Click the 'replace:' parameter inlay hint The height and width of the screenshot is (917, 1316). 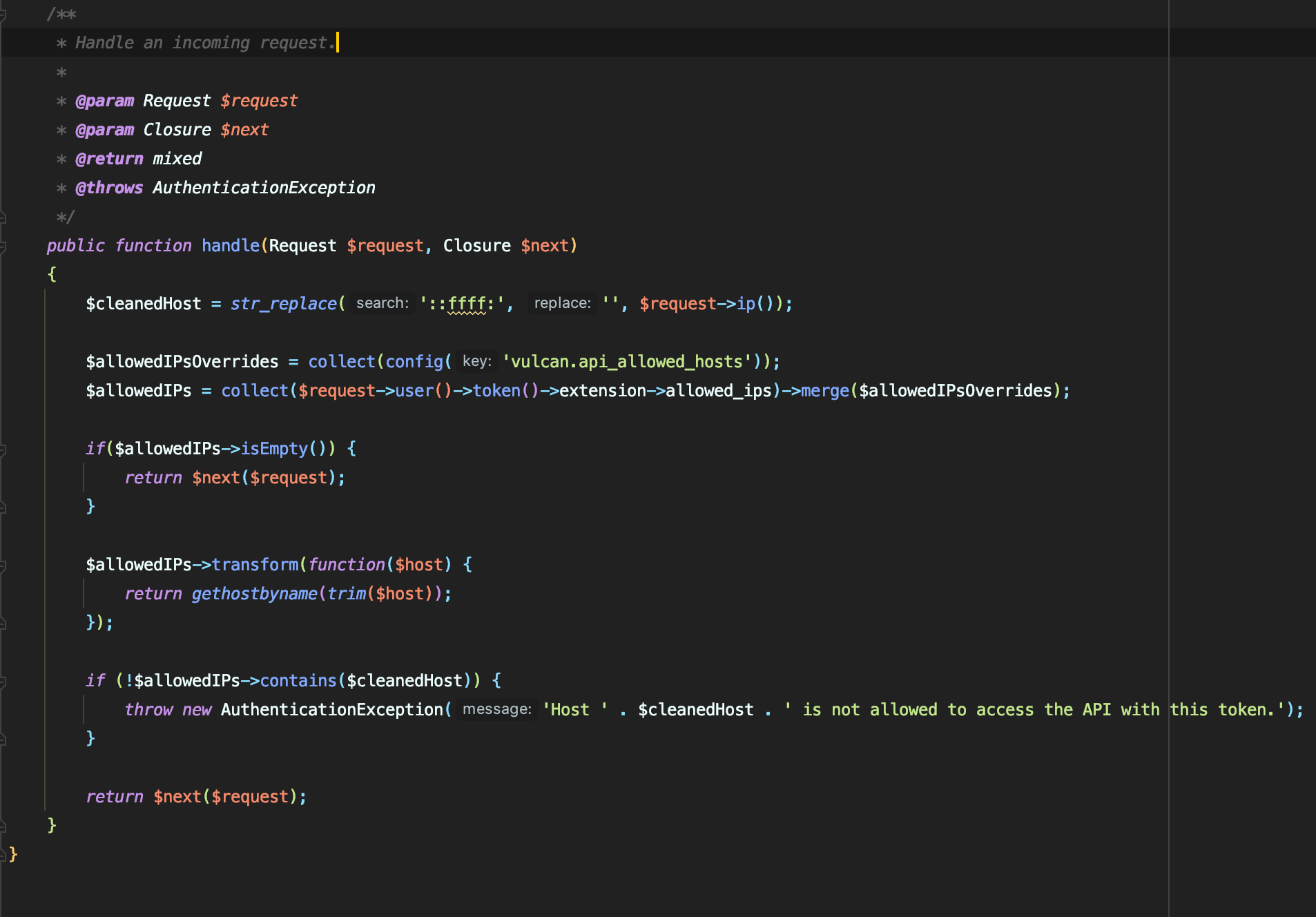pyautogui.click(x=562, y=303)
